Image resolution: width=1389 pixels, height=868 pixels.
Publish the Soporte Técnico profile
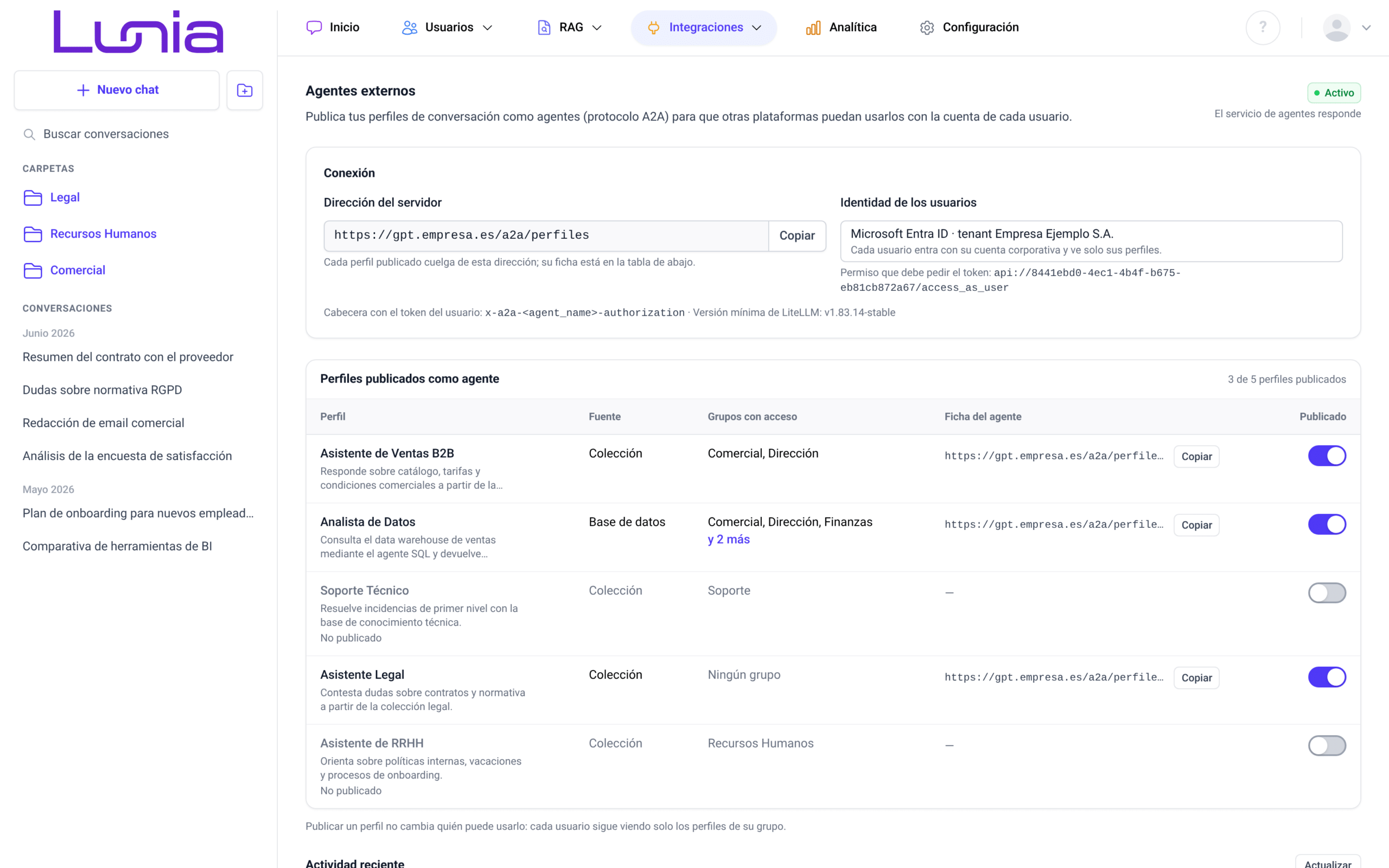click(1327, 592)
